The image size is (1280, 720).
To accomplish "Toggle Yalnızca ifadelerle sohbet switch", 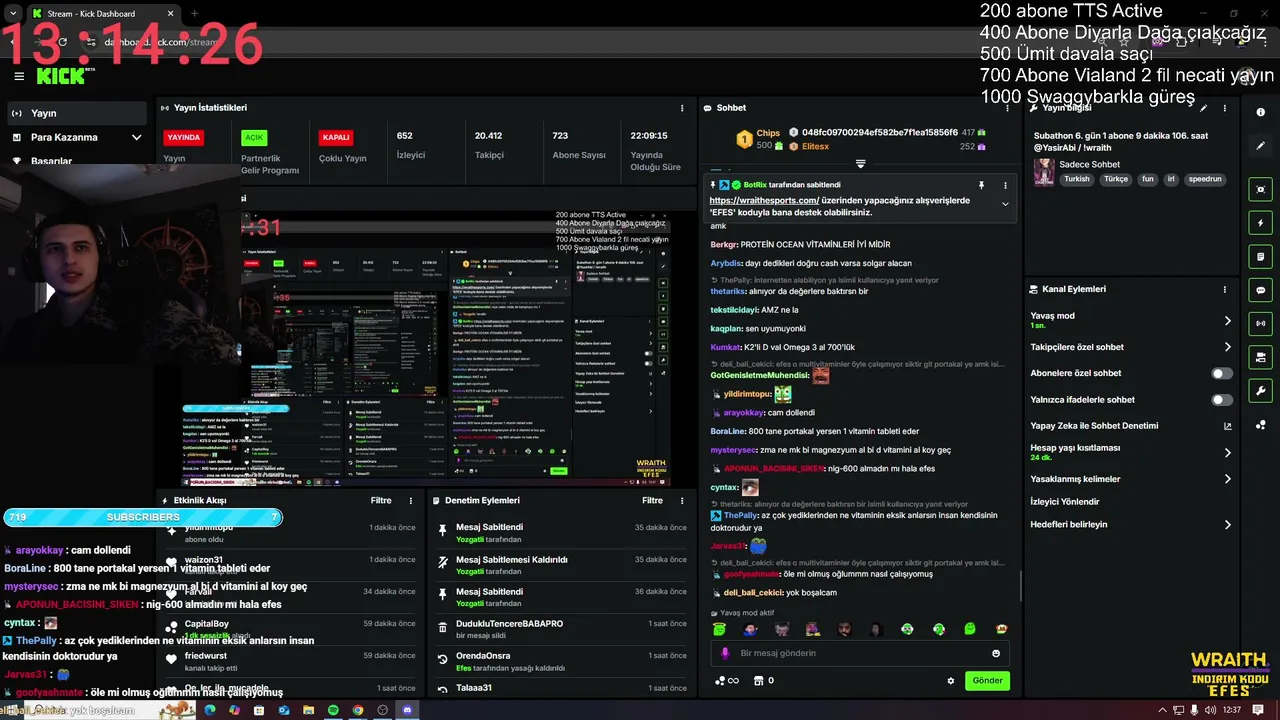I will coord(1222,400).
